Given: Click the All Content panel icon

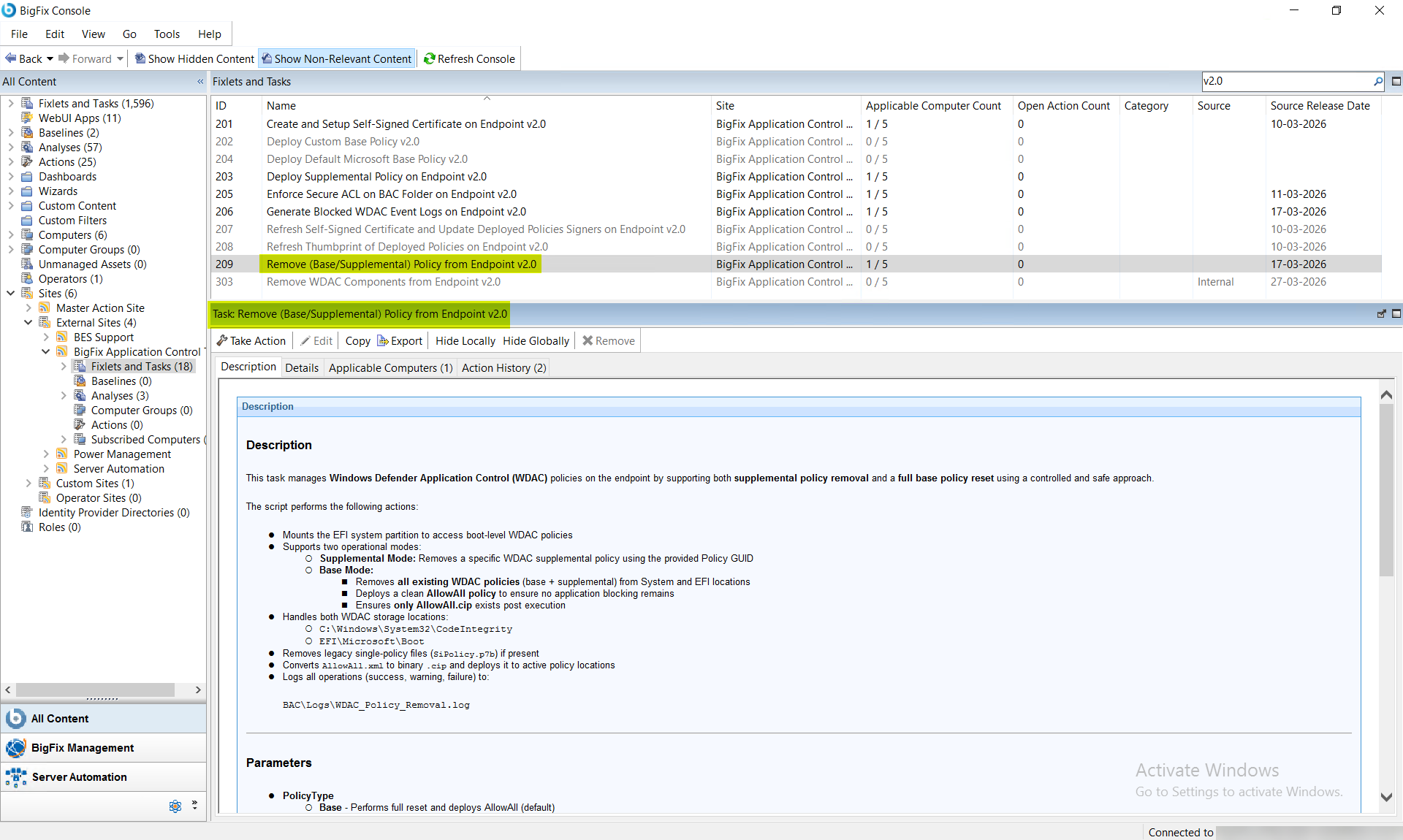Looking at the screenshot, I should (x=15, y=719).
